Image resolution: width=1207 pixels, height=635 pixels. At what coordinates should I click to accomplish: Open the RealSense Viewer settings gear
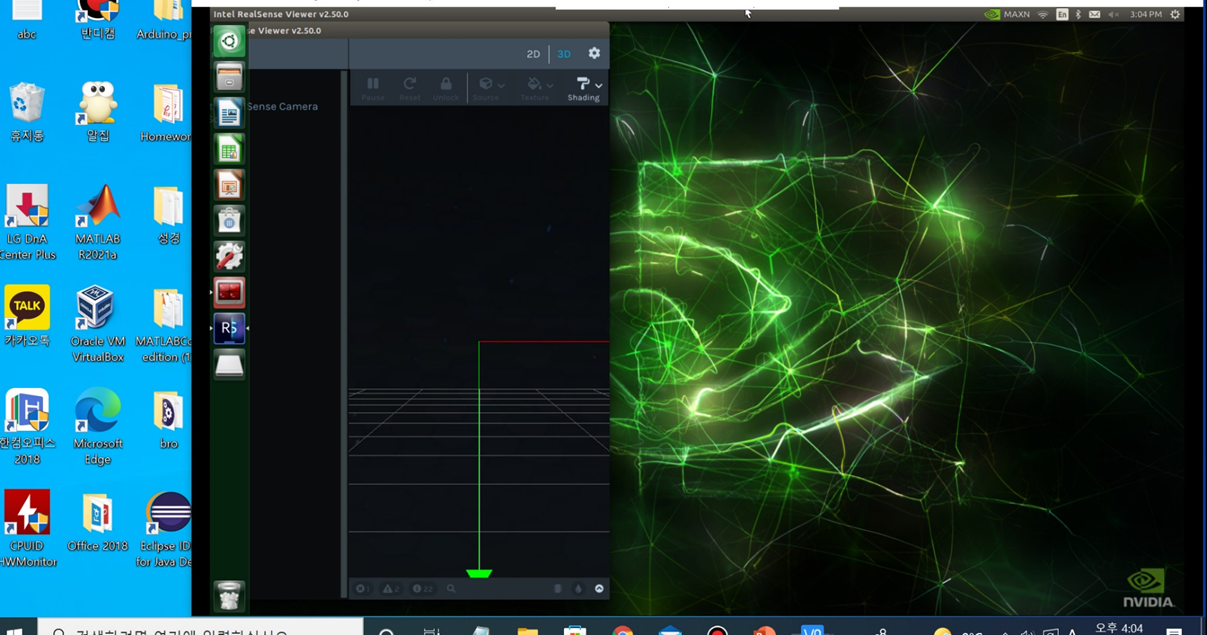(594, 54)
